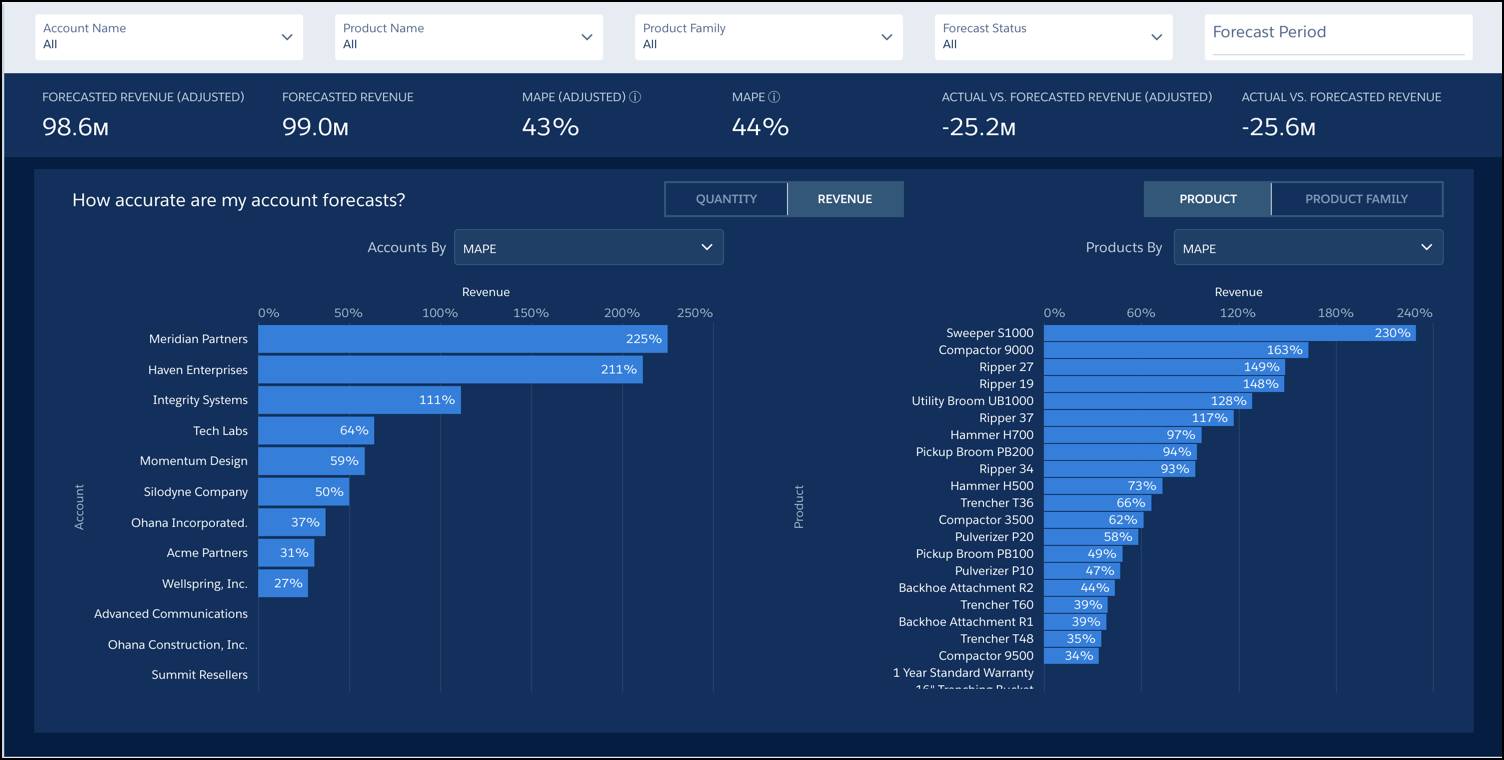Switch to PRODUCT FAMILY view
Image resolution: width=1504 pixels, height=760 pixels.
(x=1357, y=198)
